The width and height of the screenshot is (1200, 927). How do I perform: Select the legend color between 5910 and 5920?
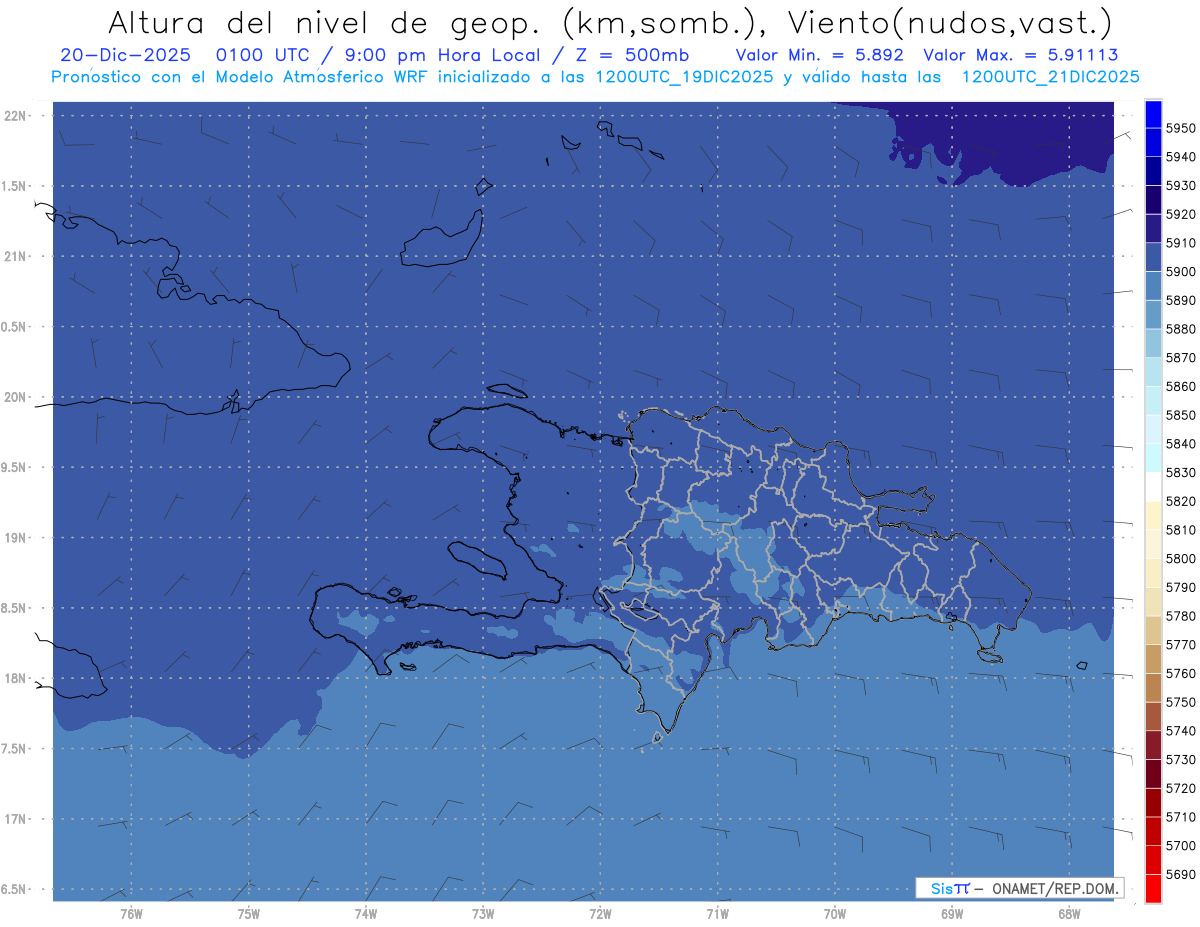pos(1153,230)
